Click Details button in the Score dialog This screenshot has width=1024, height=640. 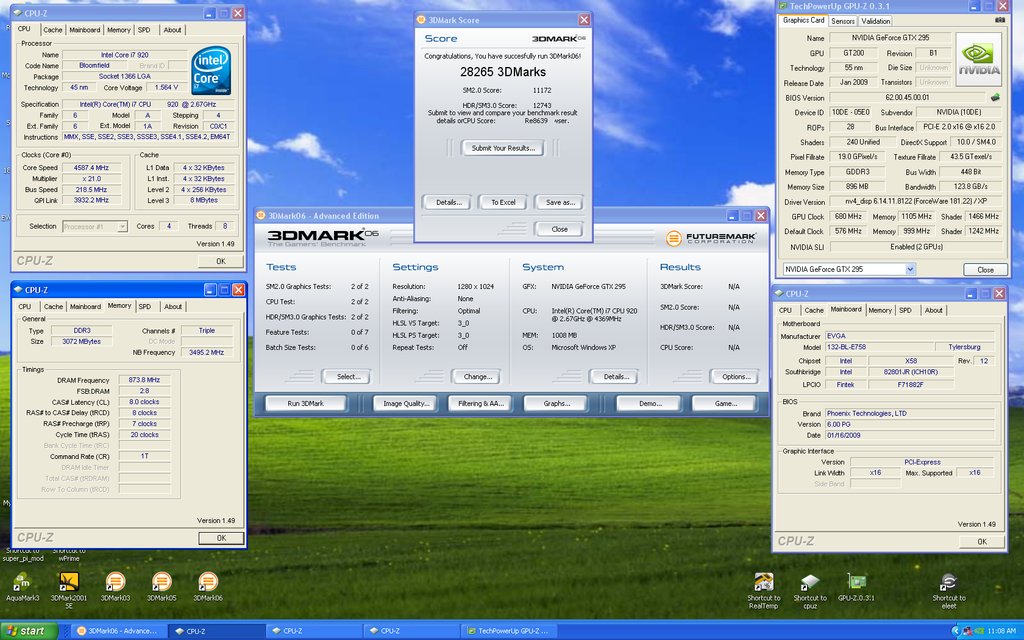[448, 202]
